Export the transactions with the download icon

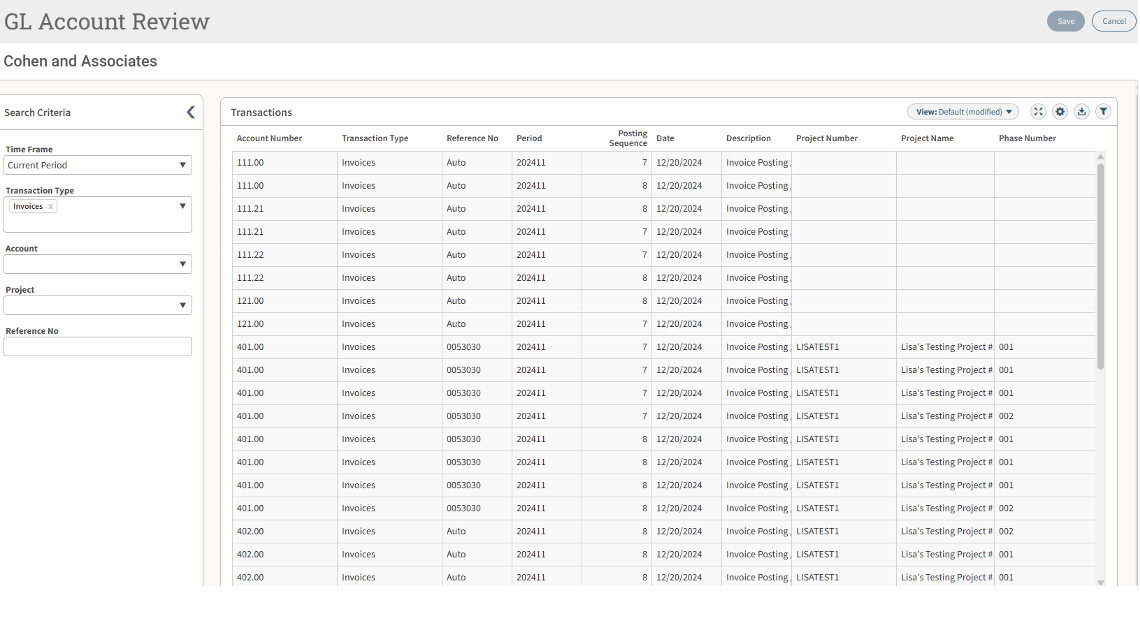1082,112
